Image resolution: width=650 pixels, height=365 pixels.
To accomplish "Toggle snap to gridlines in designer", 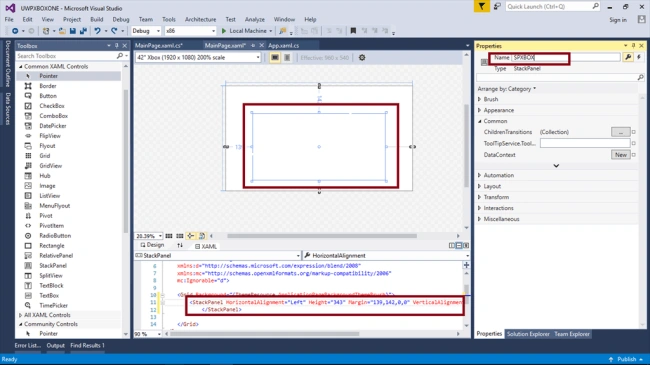I will click(179, 236).
